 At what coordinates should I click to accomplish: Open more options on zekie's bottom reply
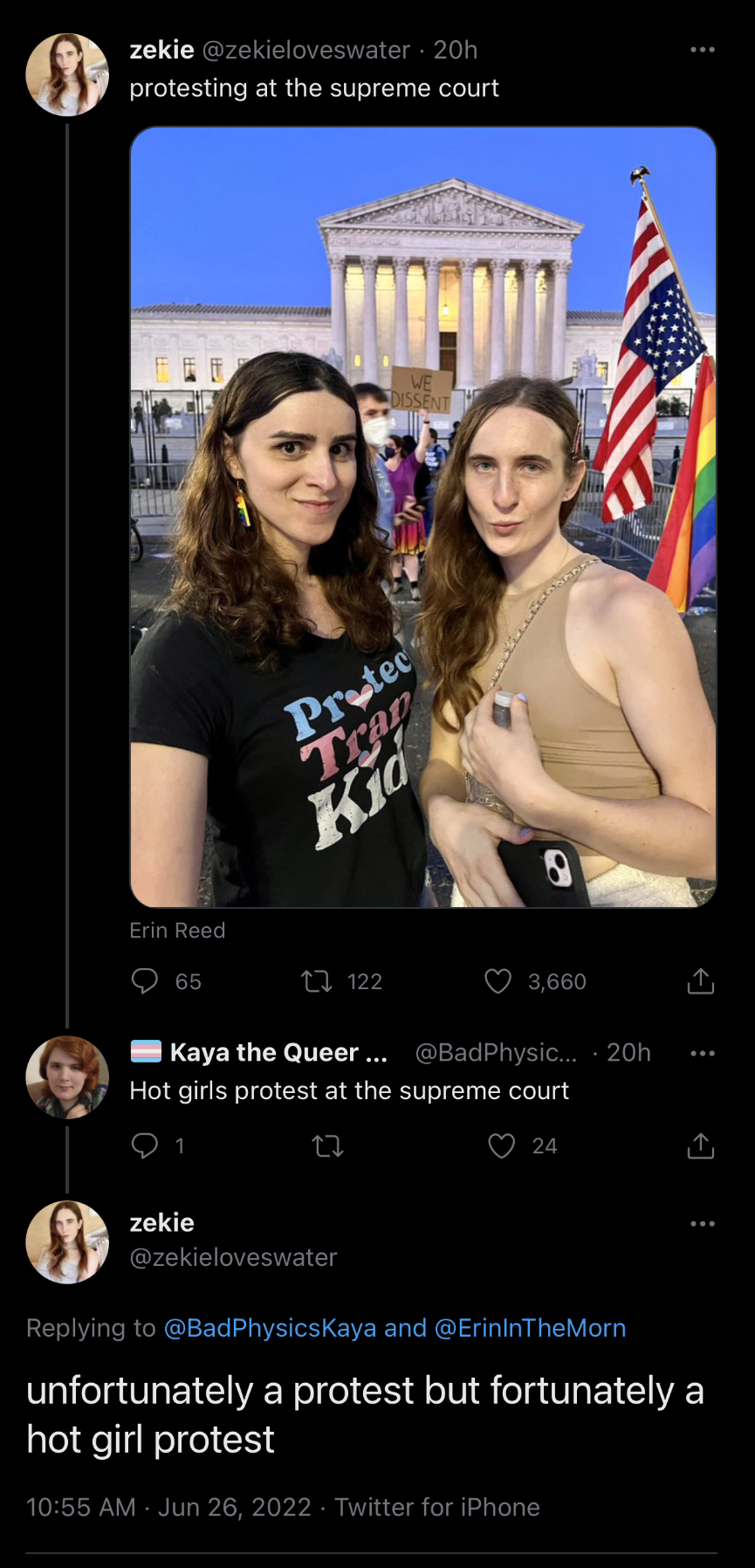tap(702, 1223)
